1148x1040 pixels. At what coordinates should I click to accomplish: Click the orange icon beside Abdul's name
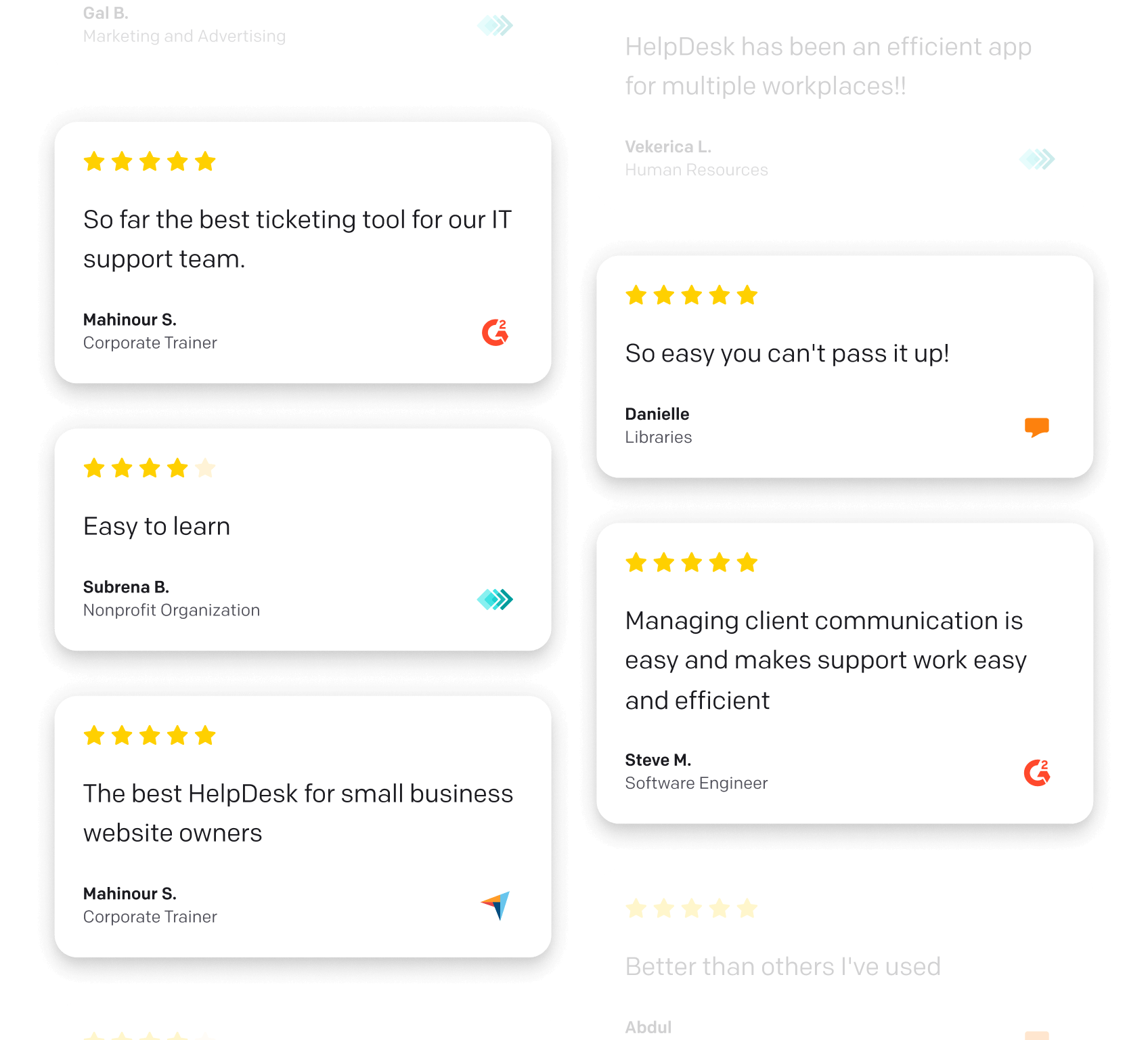click(1036, 1035)
